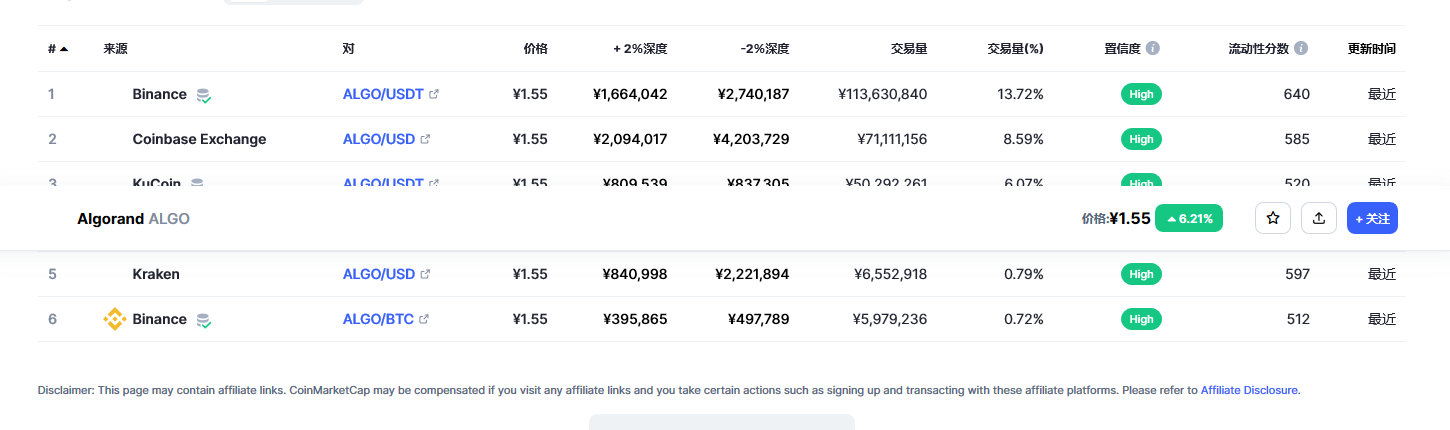Viewport: 1450px width, 430px height.
Task: Click the Binance logo in row 6
Action: 115,319
